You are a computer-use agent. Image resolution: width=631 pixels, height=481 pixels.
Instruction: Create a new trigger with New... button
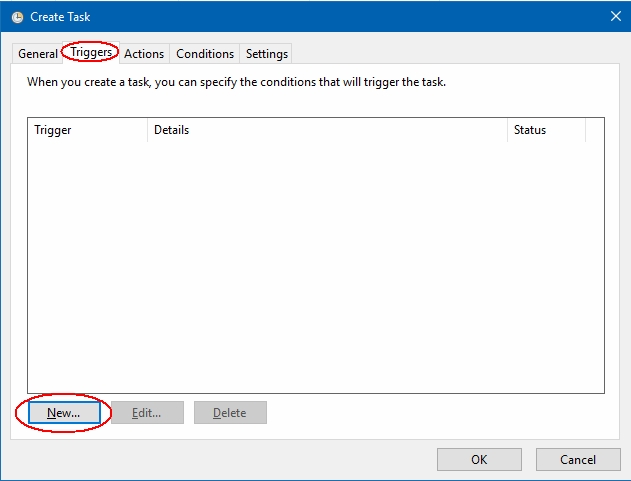(64, 413)
